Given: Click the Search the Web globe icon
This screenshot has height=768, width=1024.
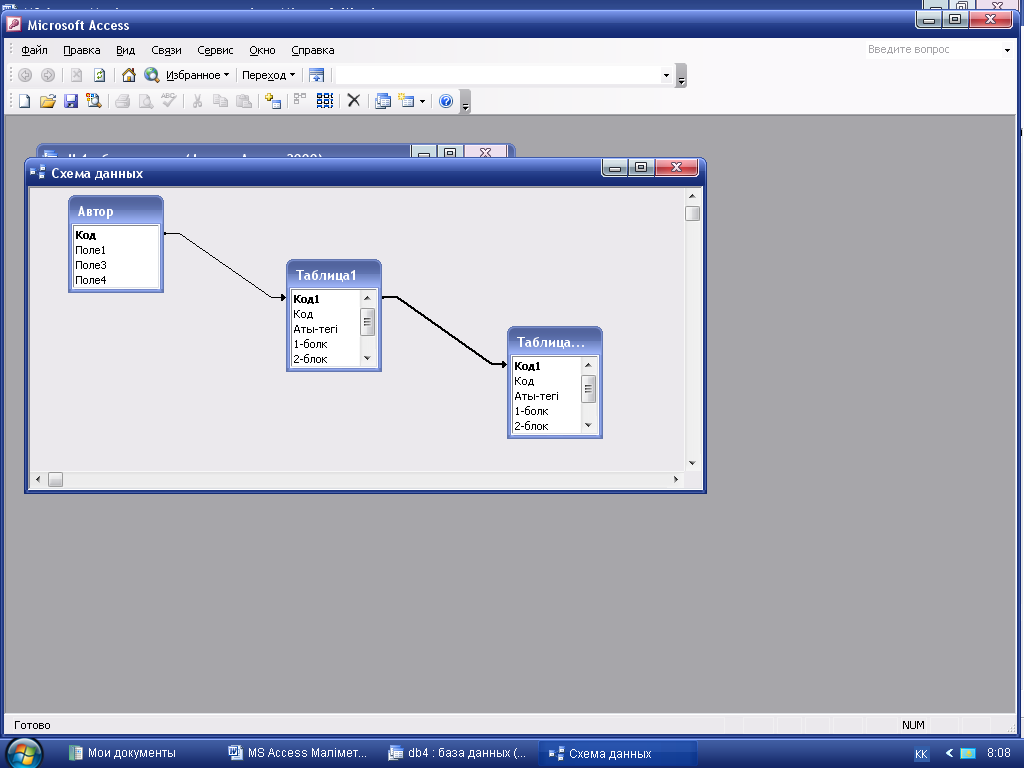Looking at the screenshot, I should pyautogui.click(x=152, y=75).
